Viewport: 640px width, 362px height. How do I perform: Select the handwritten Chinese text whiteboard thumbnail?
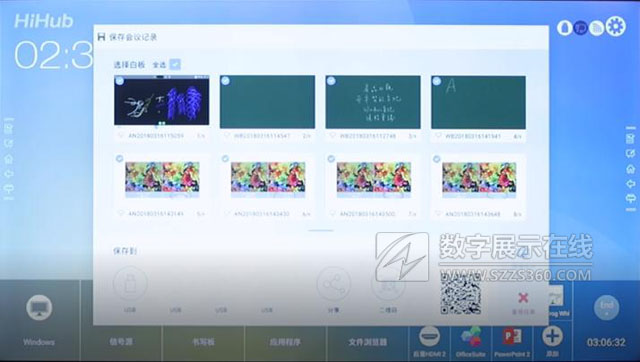coord(373,102)
